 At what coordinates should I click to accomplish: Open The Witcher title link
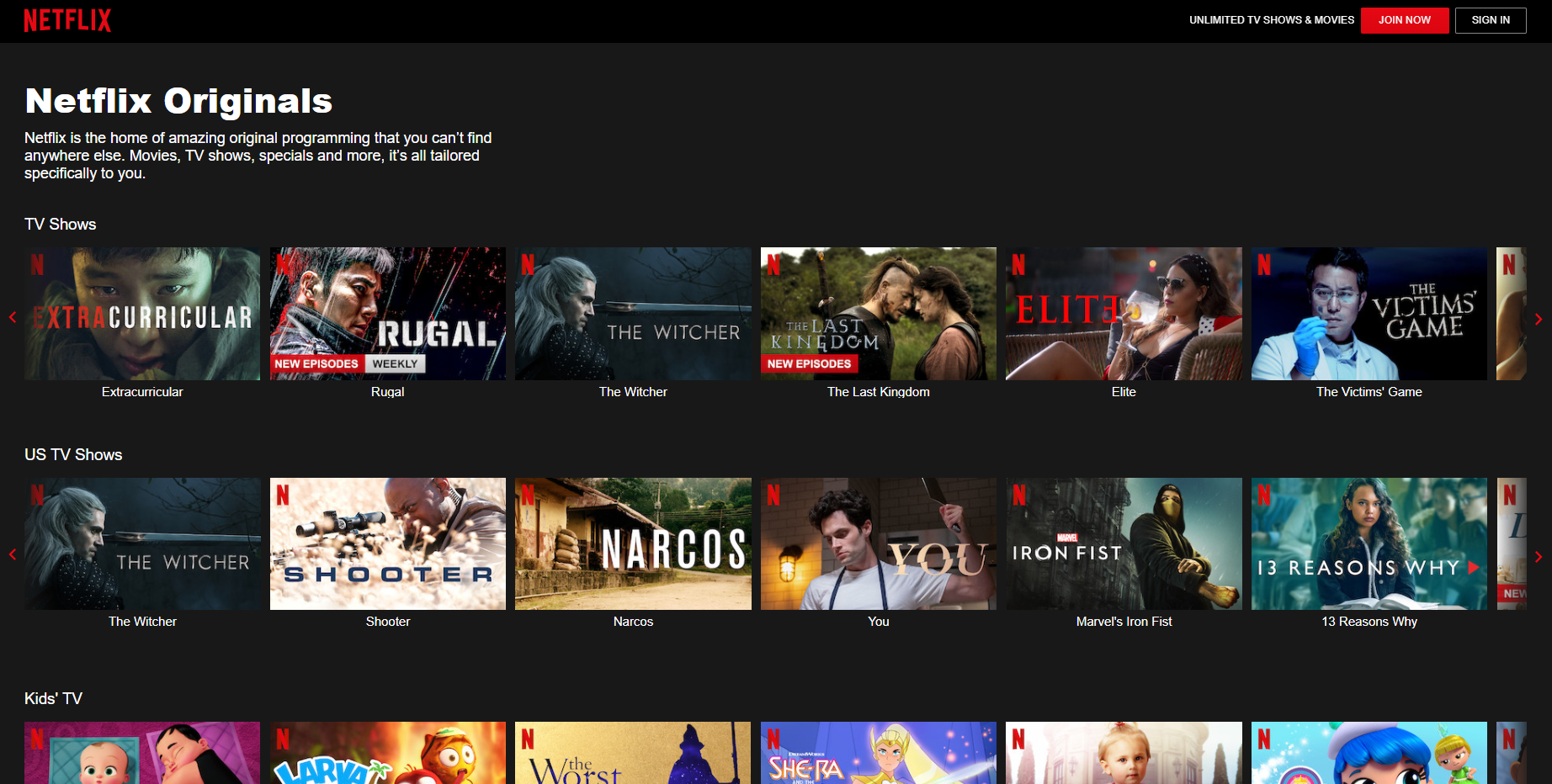(x=632, y=391)
